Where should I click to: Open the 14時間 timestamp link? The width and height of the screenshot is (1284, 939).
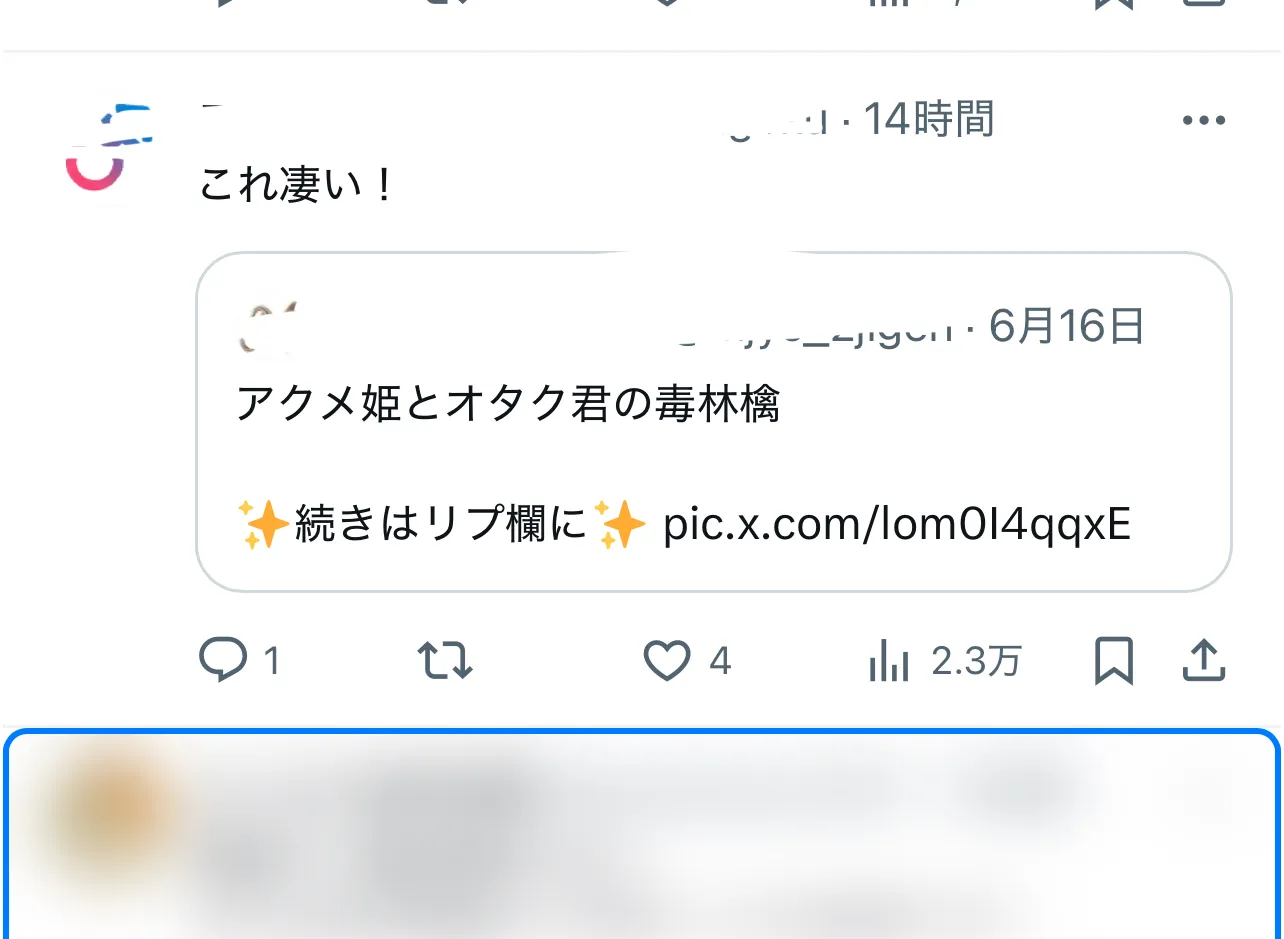point(928,120)
